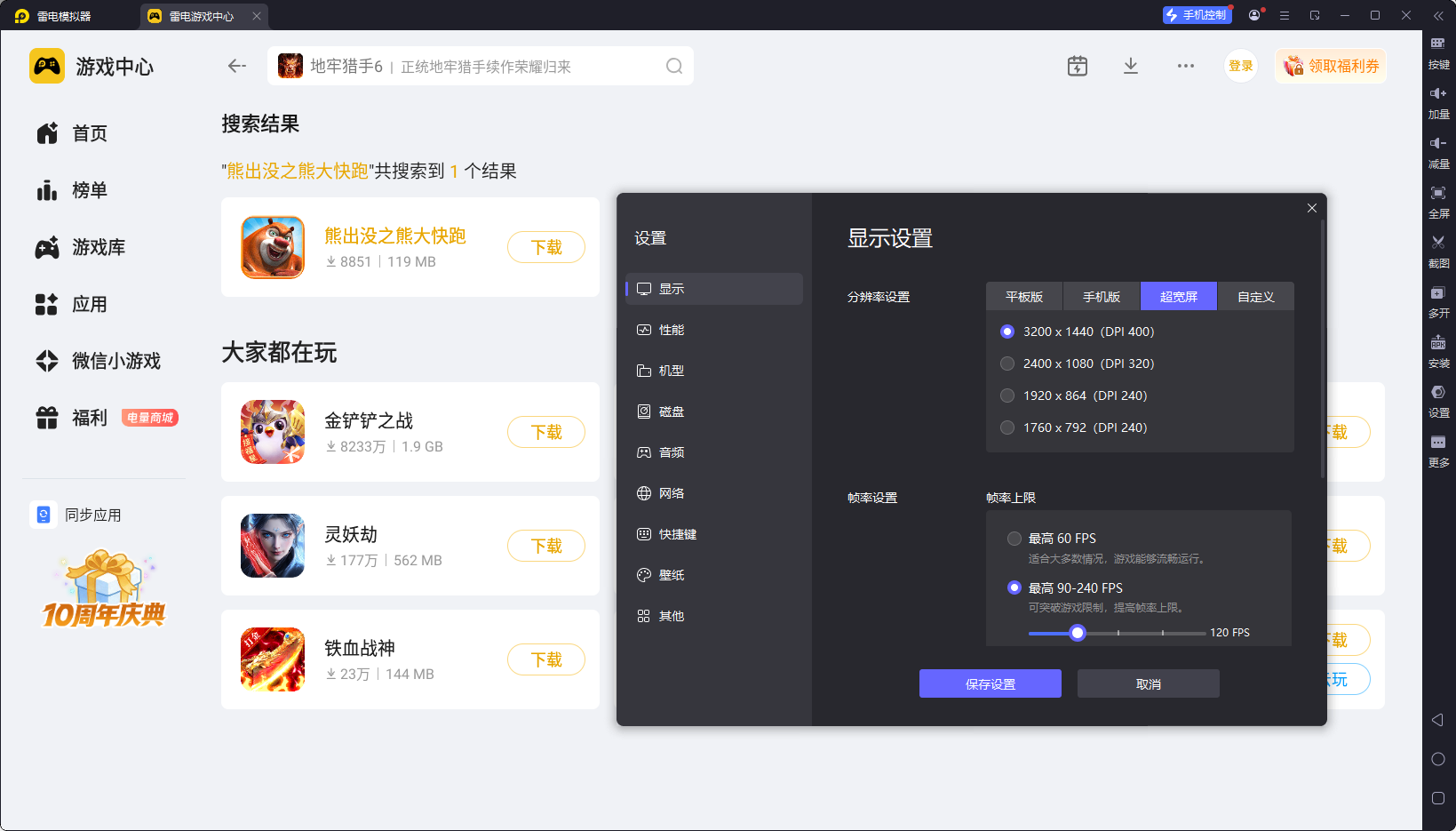Download 熊出没之熊大快跑 game
Image resolution: width=1456 pixels, height=831 pixels.
545,247
